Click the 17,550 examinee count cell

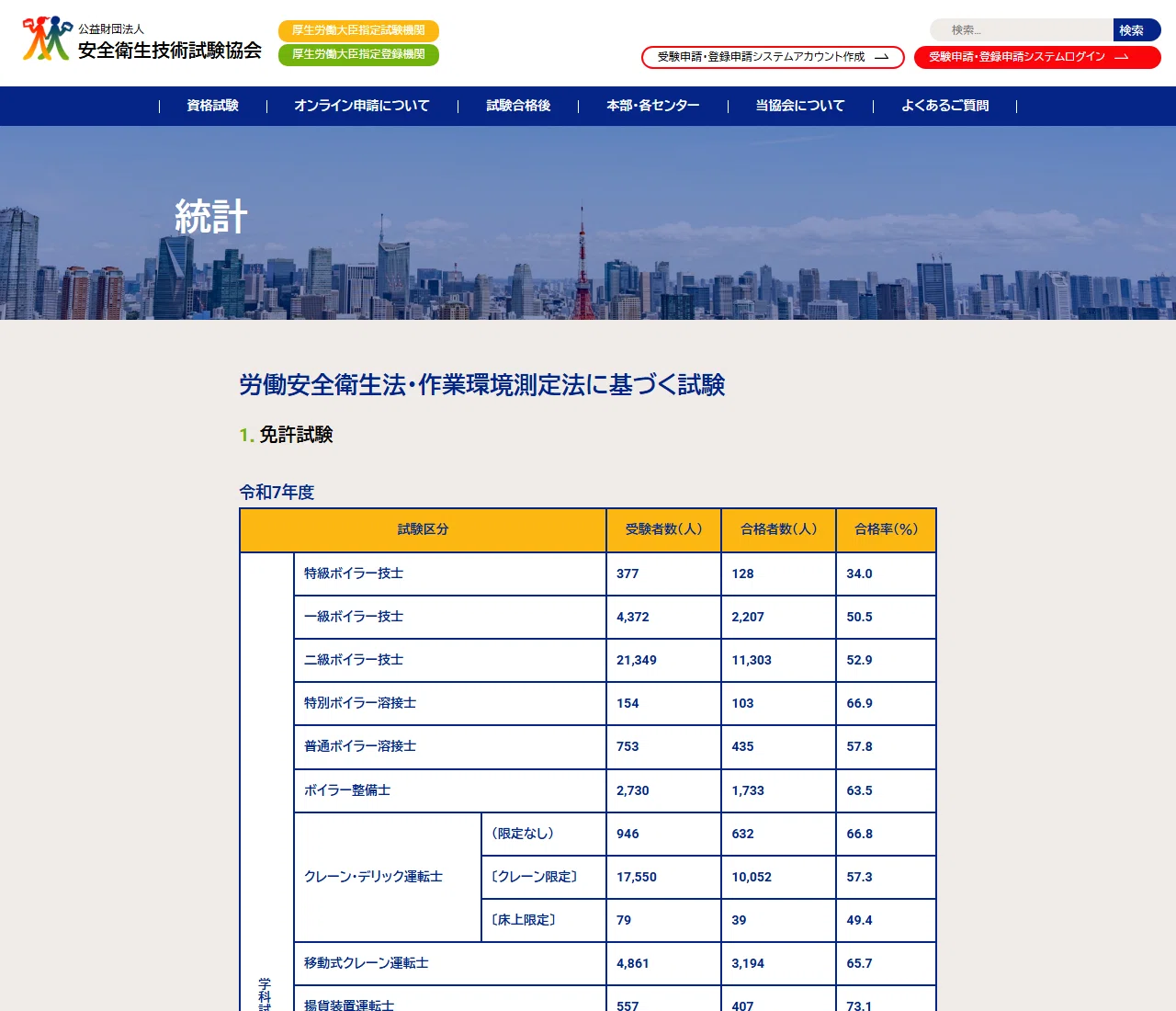click(663, 877)
